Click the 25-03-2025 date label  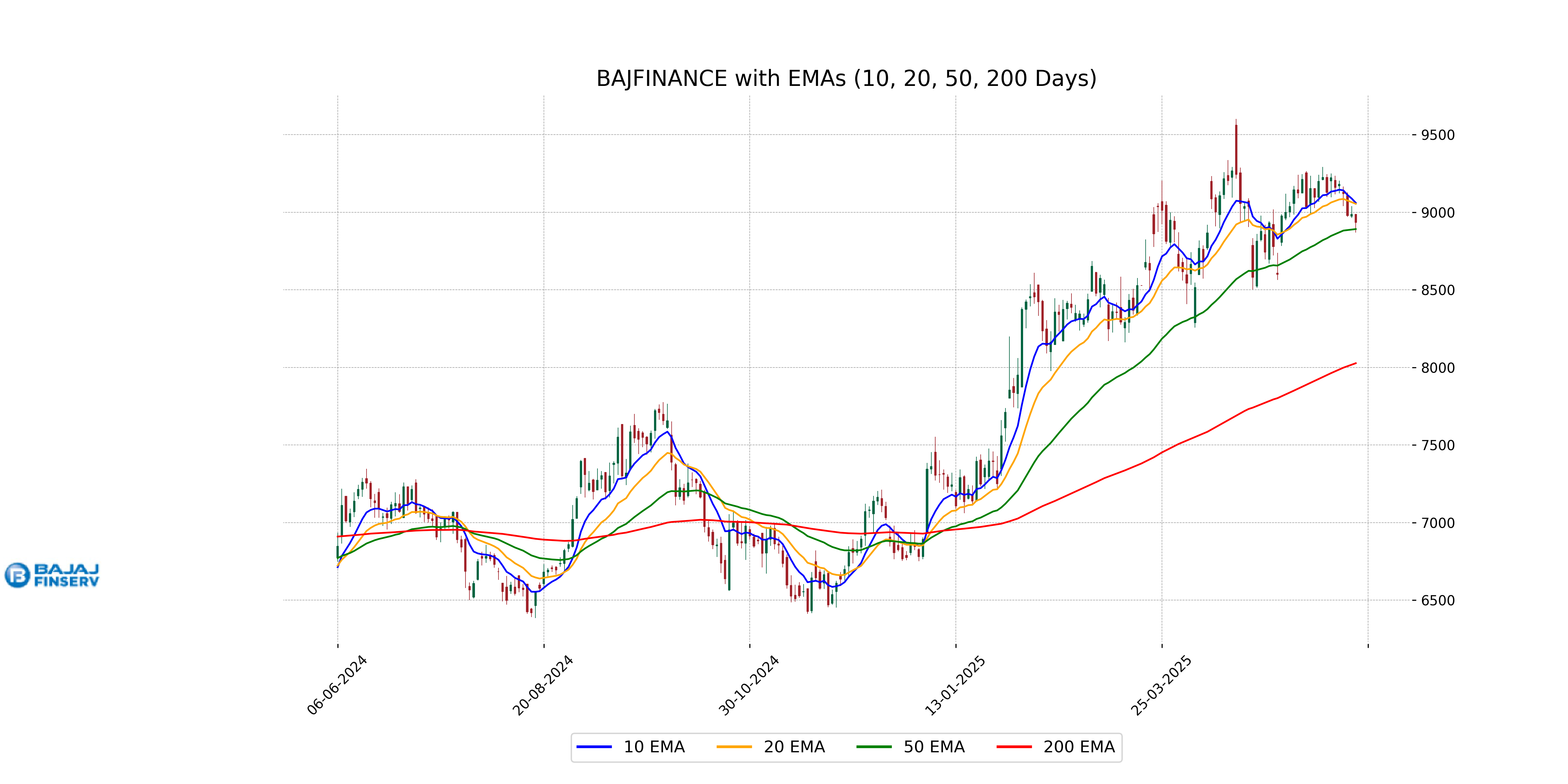1161,685
